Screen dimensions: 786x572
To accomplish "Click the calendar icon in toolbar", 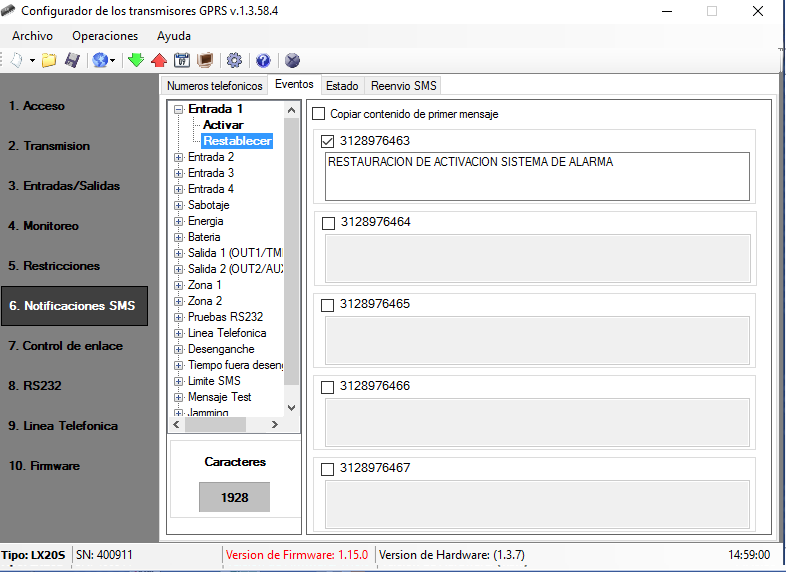I will click(181, 61).
